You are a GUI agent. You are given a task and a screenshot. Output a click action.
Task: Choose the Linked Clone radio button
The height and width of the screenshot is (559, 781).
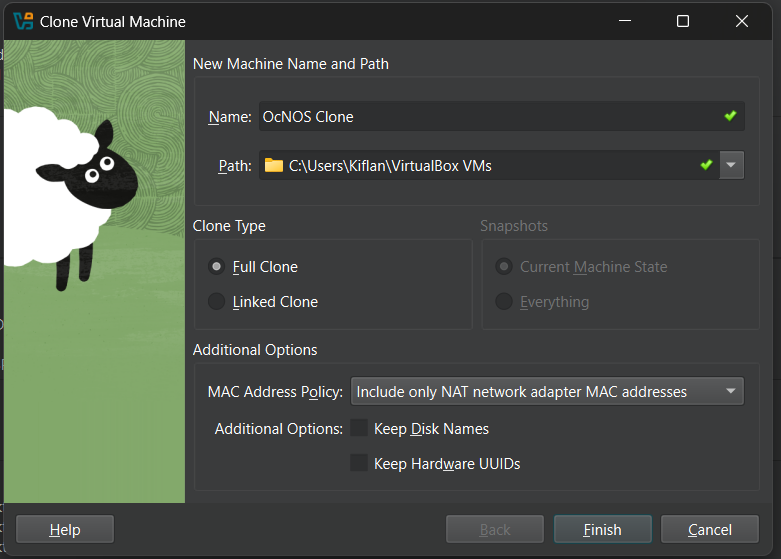coord(216,302)
